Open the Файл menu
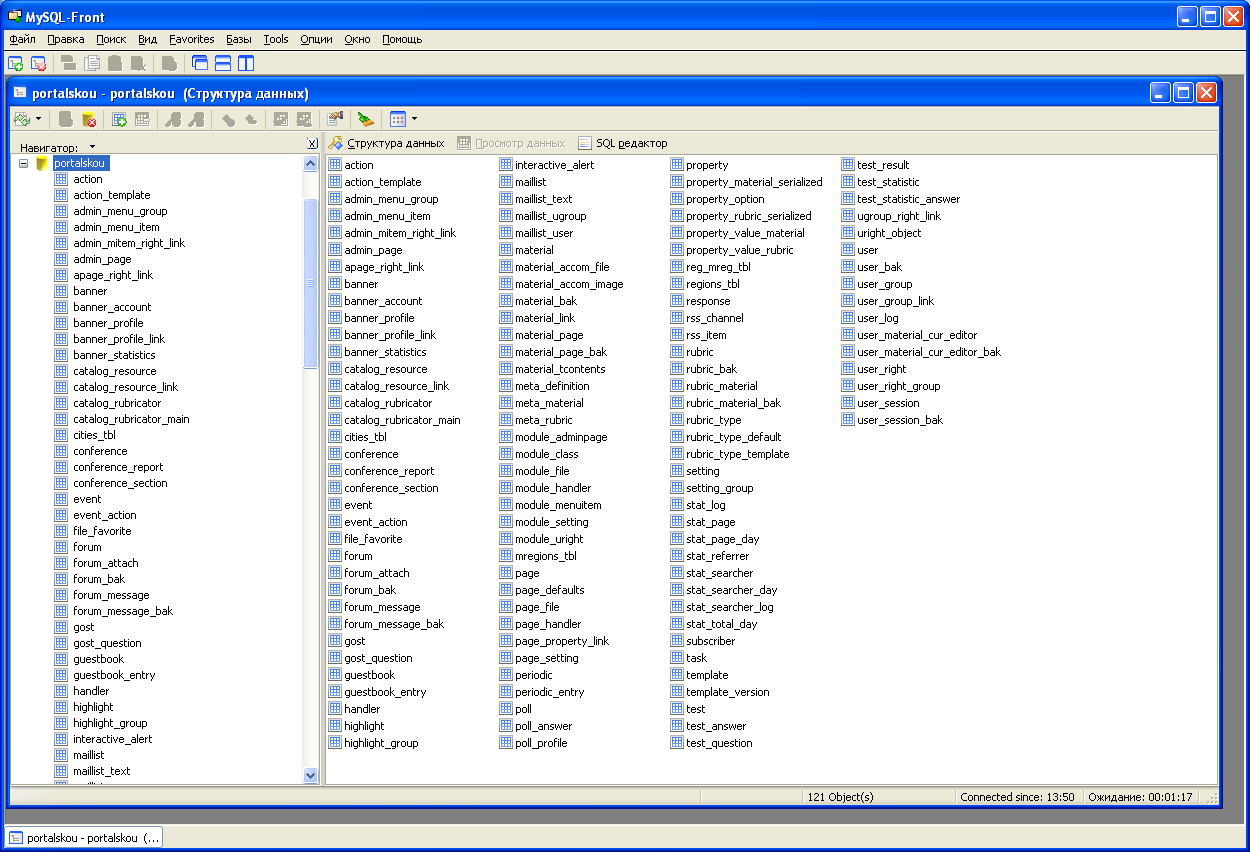This screenshot has width=1250, height=852. 22,39
